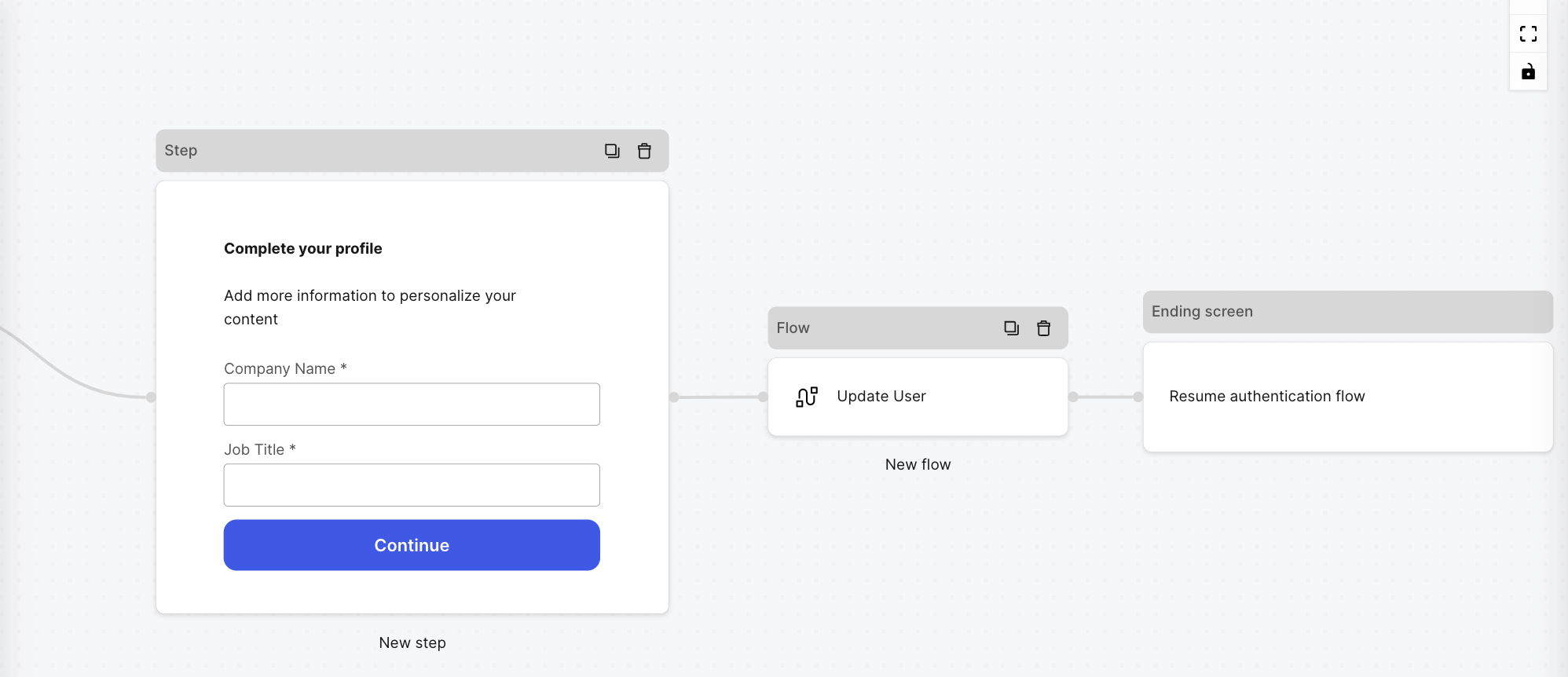Duplicate the Flow node
Image resolution: width=1568 pixels, height=677 pixels.
(x=1010, y=328)
